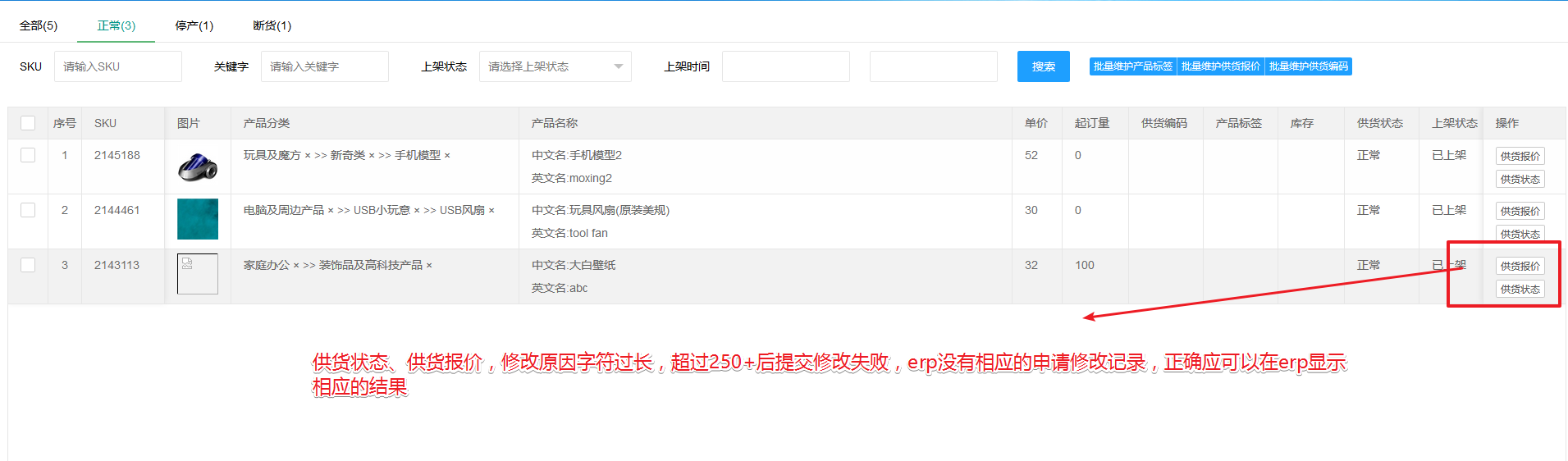The height and width of the screenshot is (461, 1568).
Task: Click 供货报价 button for 大白壁纸 row
Action: 1520,266
